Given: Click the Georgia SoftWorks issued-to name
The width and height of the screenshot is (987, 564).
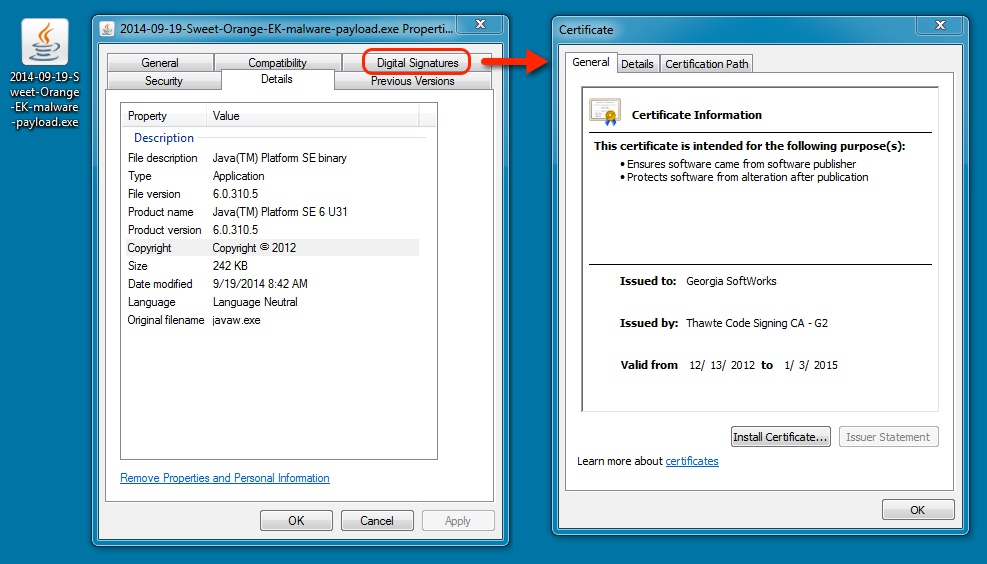Looking at the screenshot, I should pyautogui.click(x=731, y=281).
